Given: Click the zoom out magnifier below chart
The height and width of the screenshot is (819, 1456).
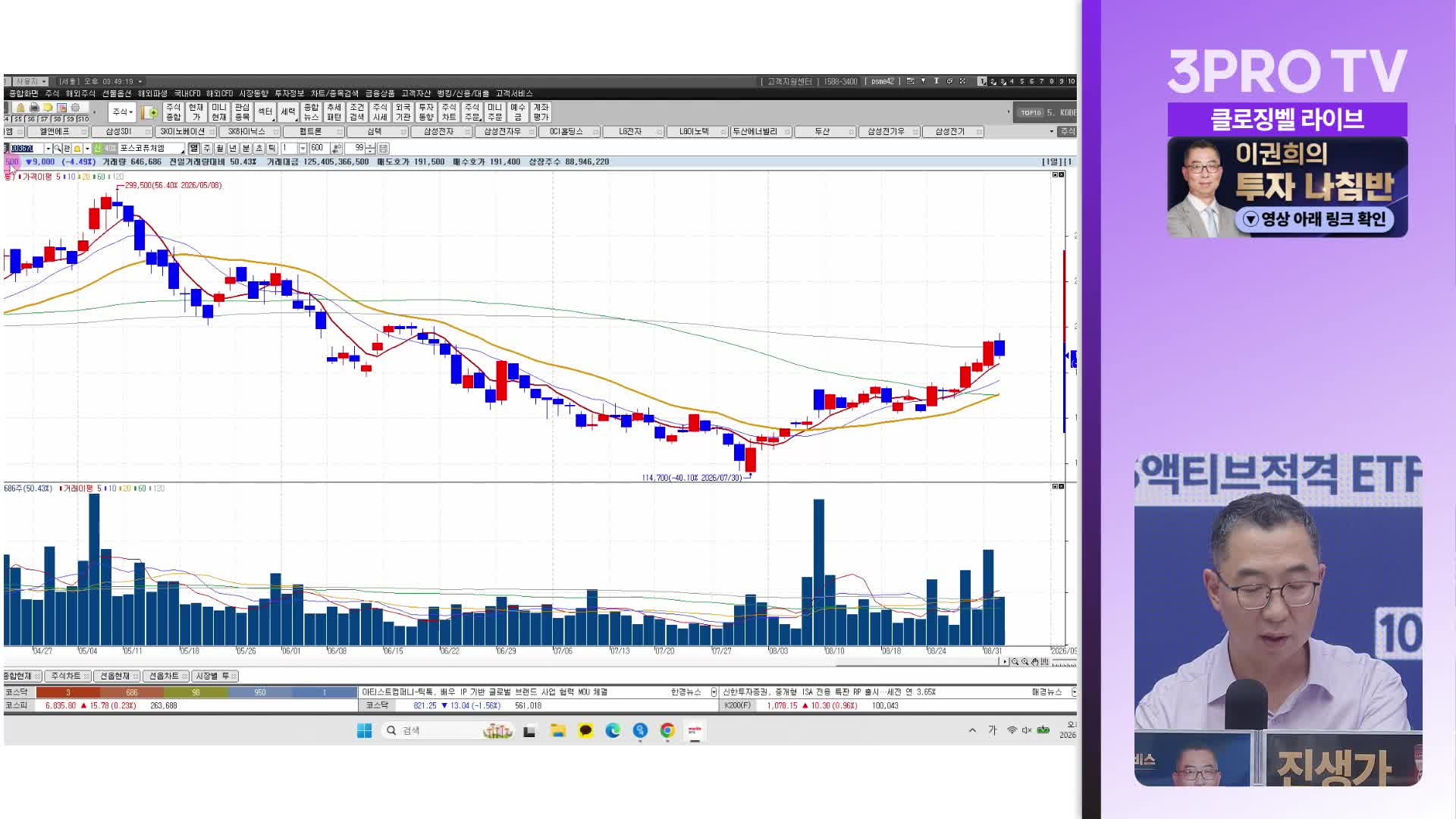Looking at the screenshot, I should [x=1015, y=661].
